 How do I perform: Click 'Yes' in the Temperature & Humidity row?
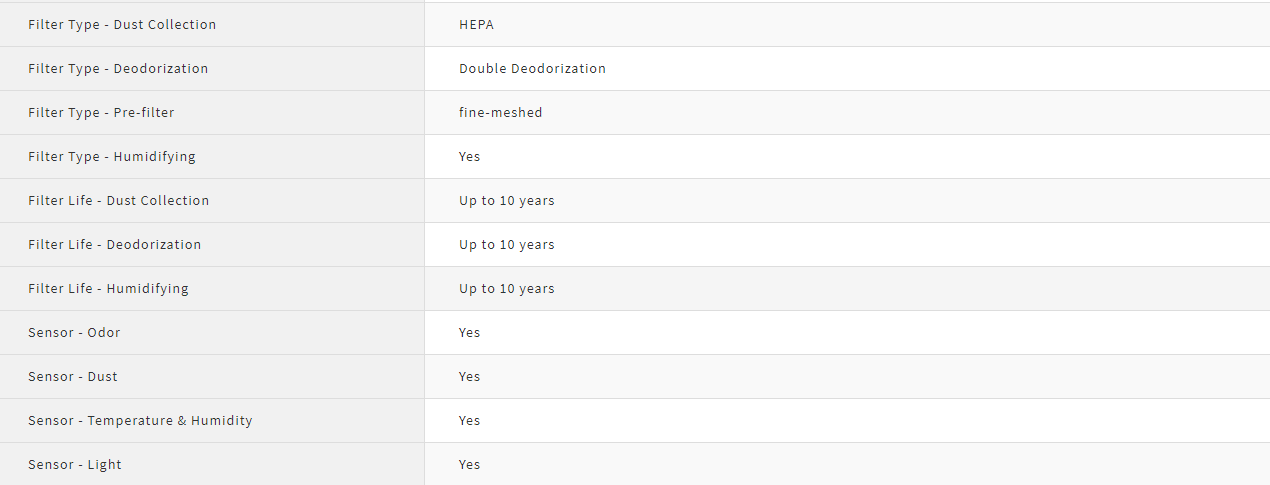(x=470, y=421)
